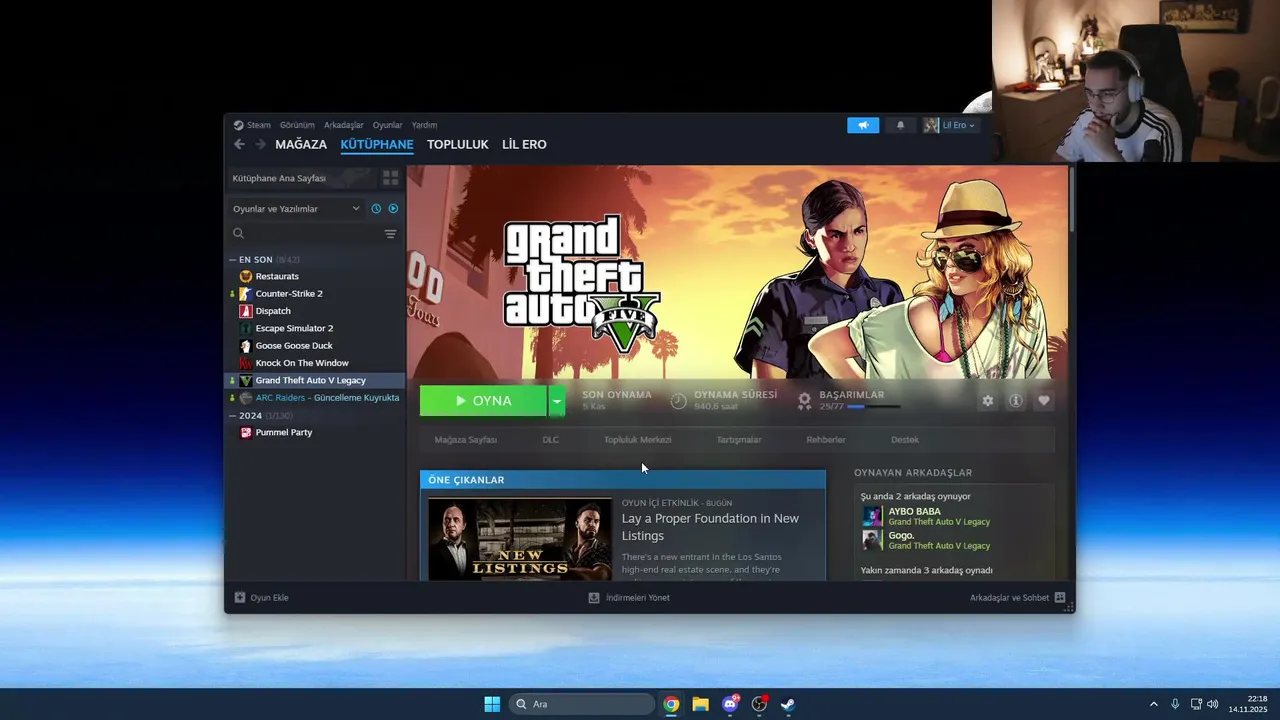Click Pummel Party game icon
1280x720 pixels.
[x=246, y=432]
